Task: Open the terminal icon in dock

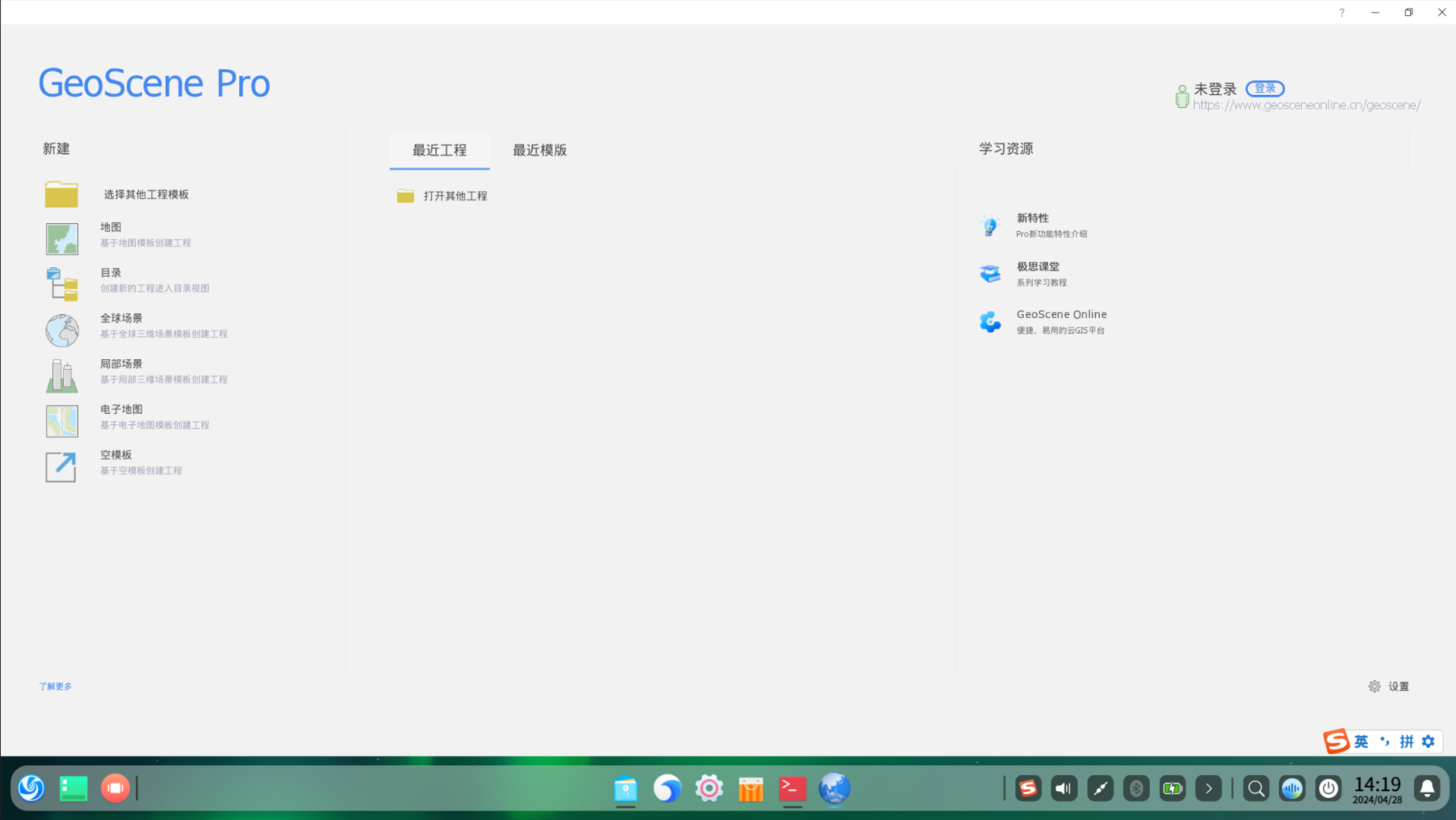Action: [x=792, y=789]
